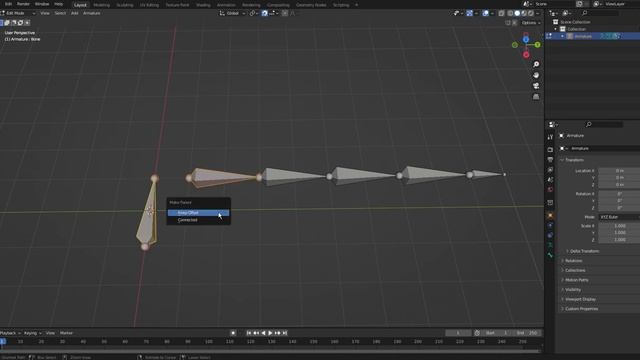
Task: Open the Bone properties tab
Action: pyautogui.click(x=550, y=255)
